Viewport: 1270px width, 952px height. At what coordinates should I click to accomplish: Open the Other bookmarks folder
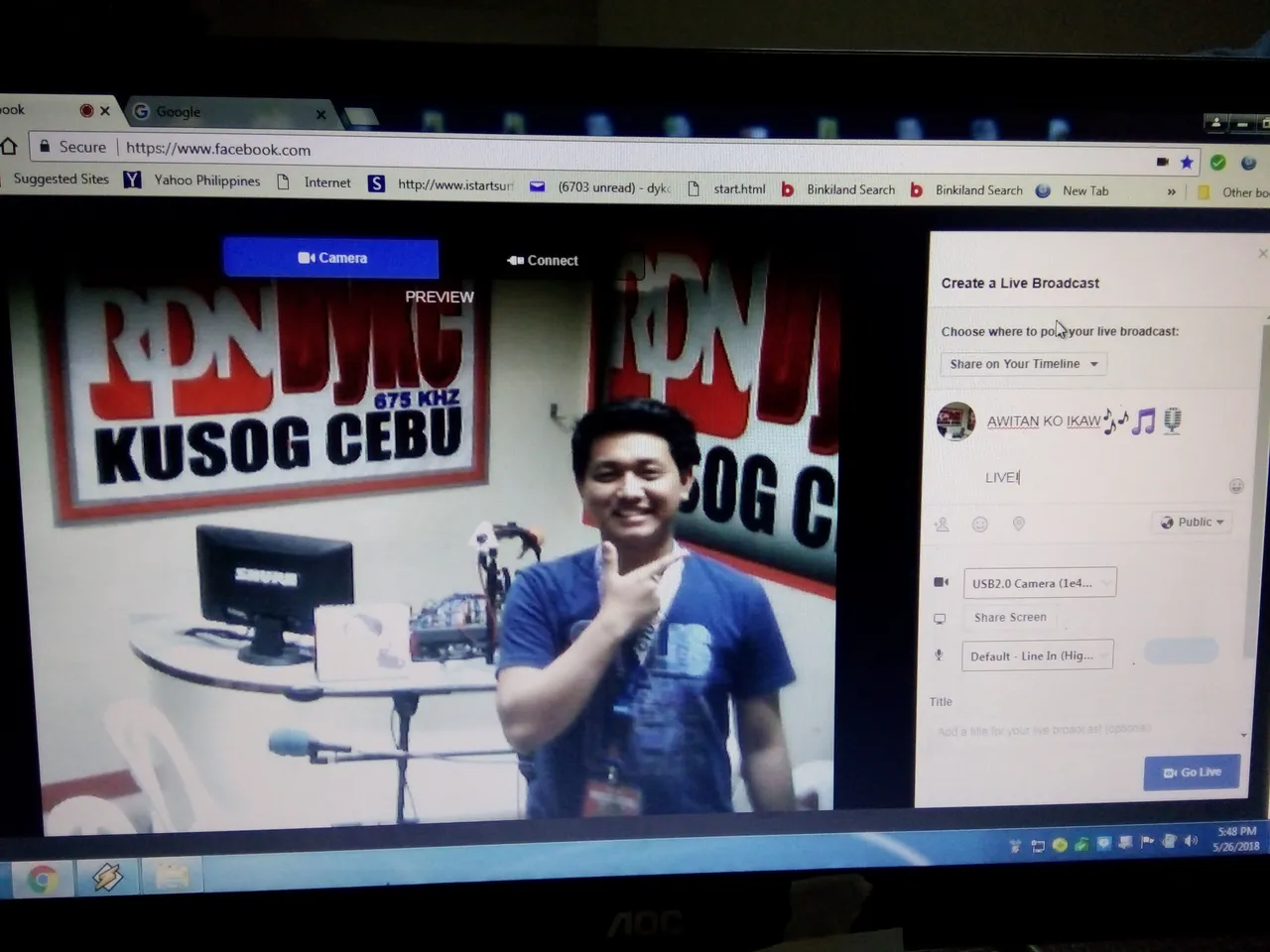tap(1232, 192)
